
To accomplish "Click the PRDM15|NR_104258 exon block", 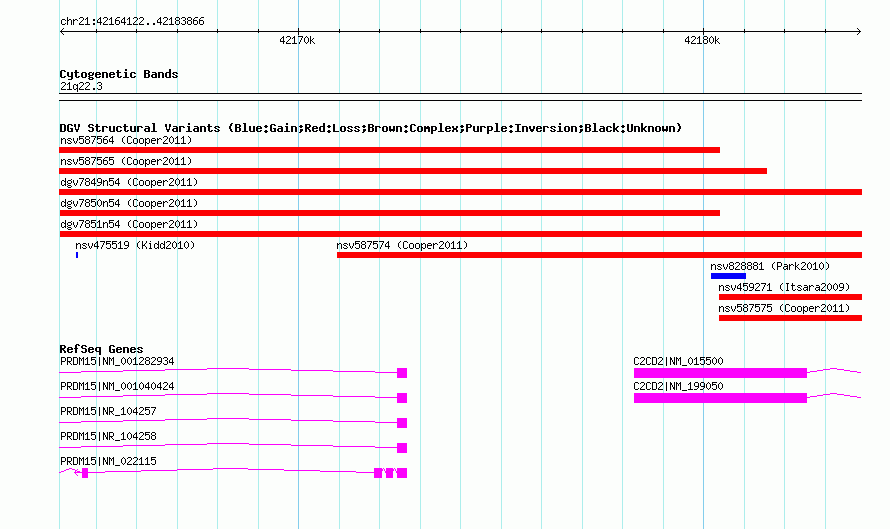I will tap(402, 448).
